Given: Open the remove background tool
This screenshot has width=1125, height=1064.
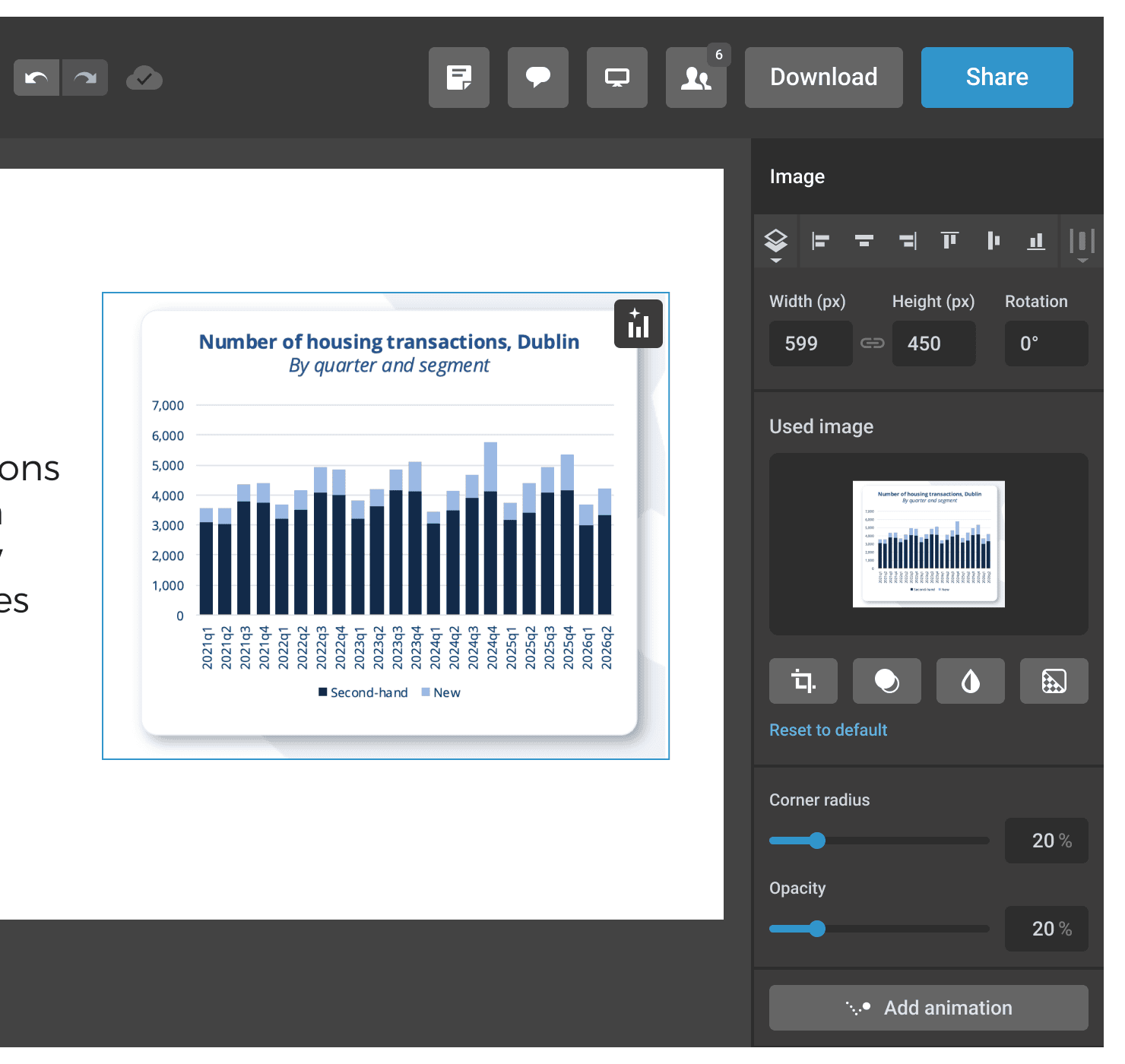Looking at the screenshot, I should click(x=1054, y=681).
